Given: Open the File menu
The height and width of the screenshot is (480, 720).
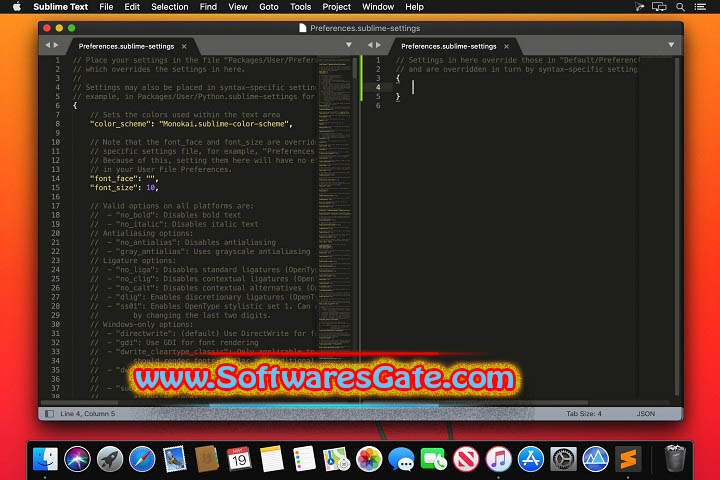Looking at the screenshot, I should pos(106,7).
